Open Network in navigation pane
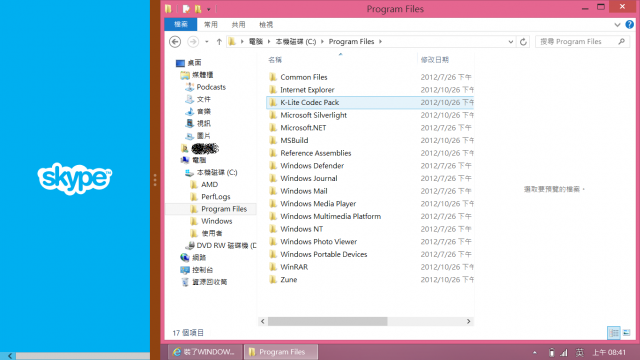 [193, 258]
